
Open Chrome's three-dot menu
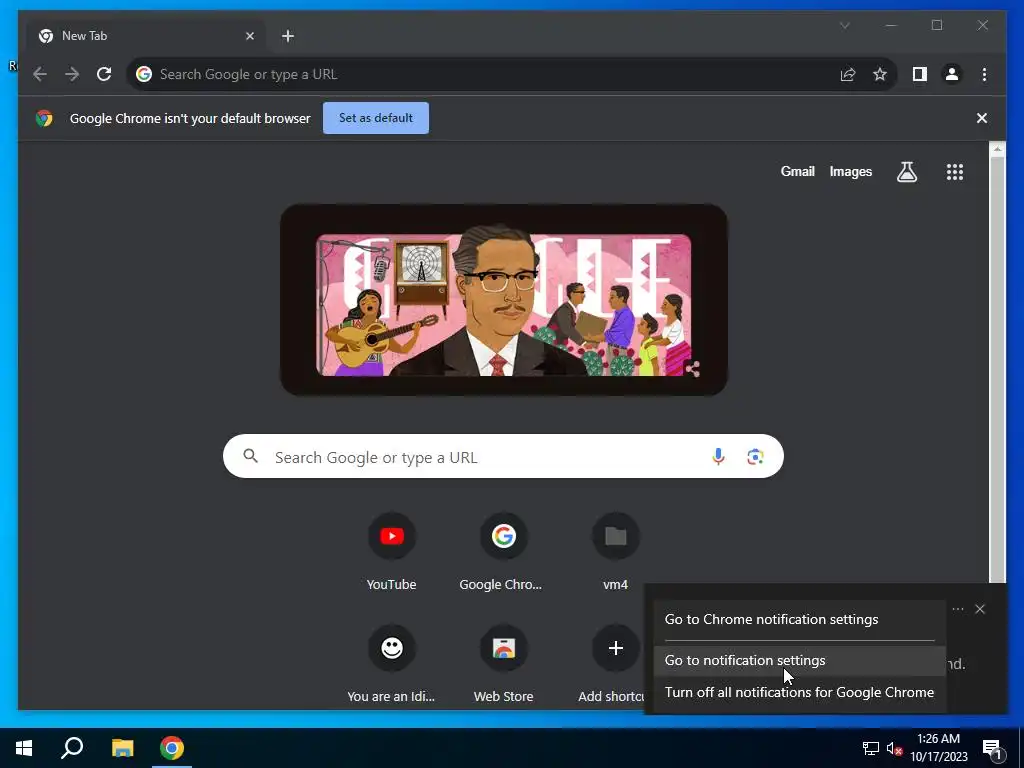tap(984, 74)
